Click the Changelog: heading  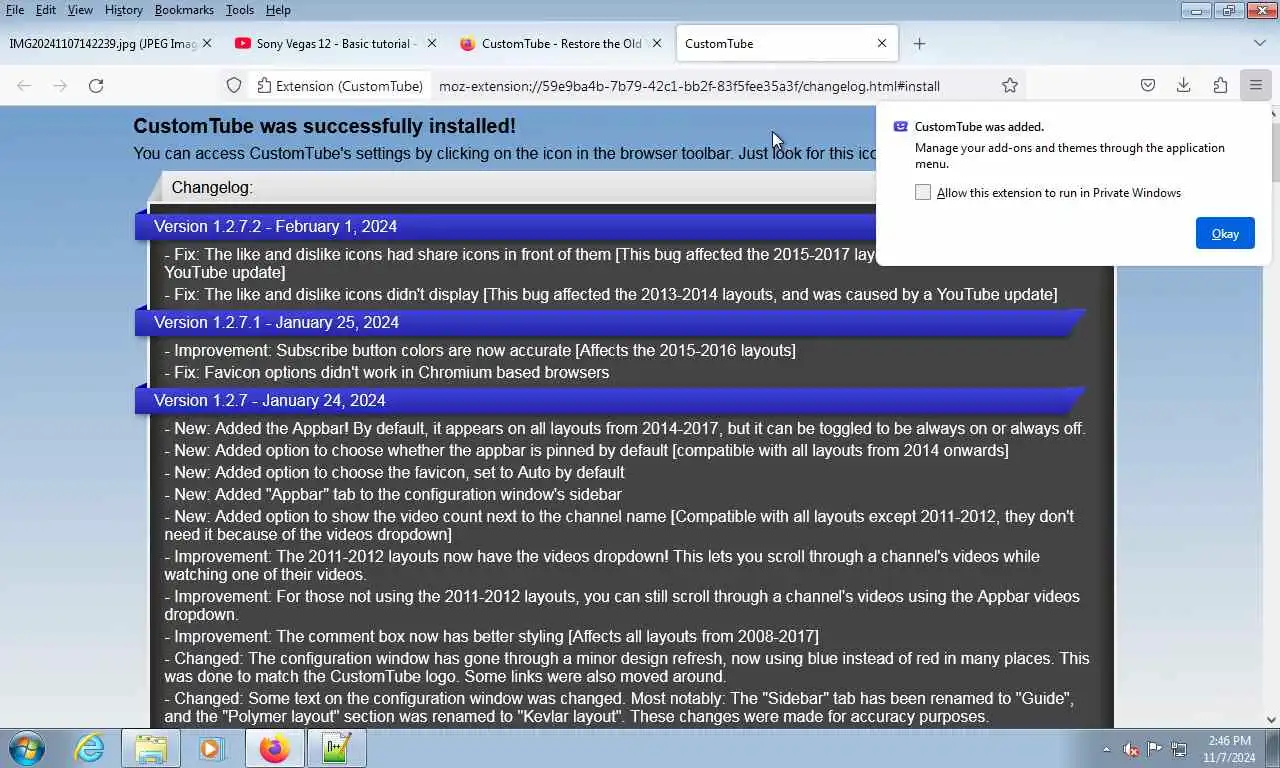pyautogui.click(x=212, y=187)
